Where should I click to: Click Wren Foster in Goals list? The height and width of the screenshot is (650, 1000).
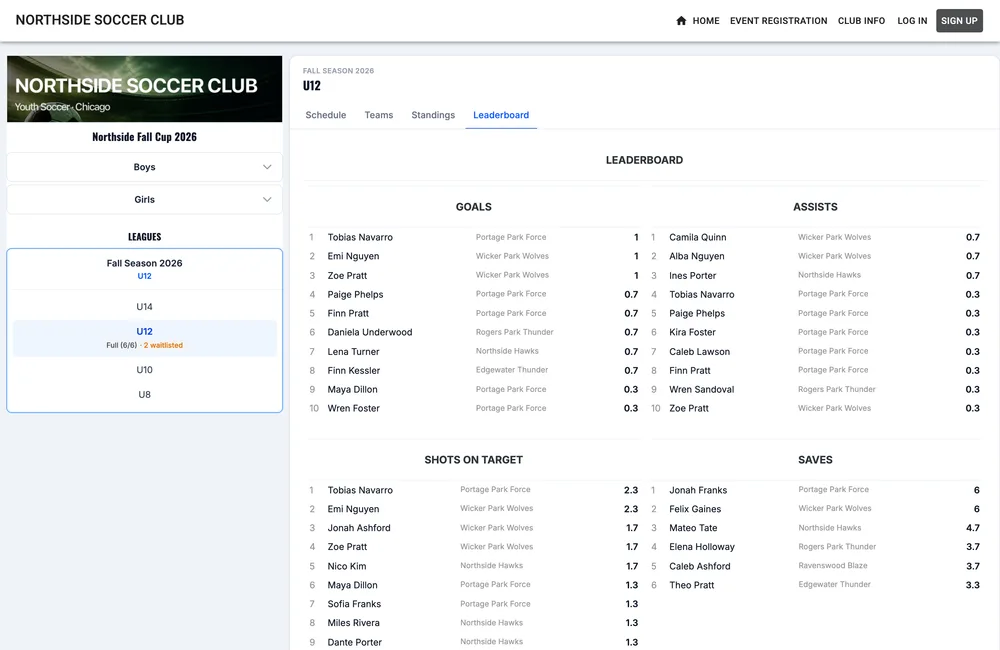click(354, 408)
